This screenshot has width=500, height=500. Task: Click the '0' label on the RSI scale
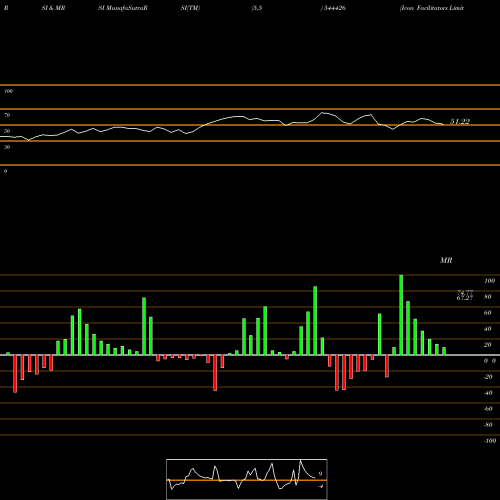pyautogui.click(x=5, y=171)
